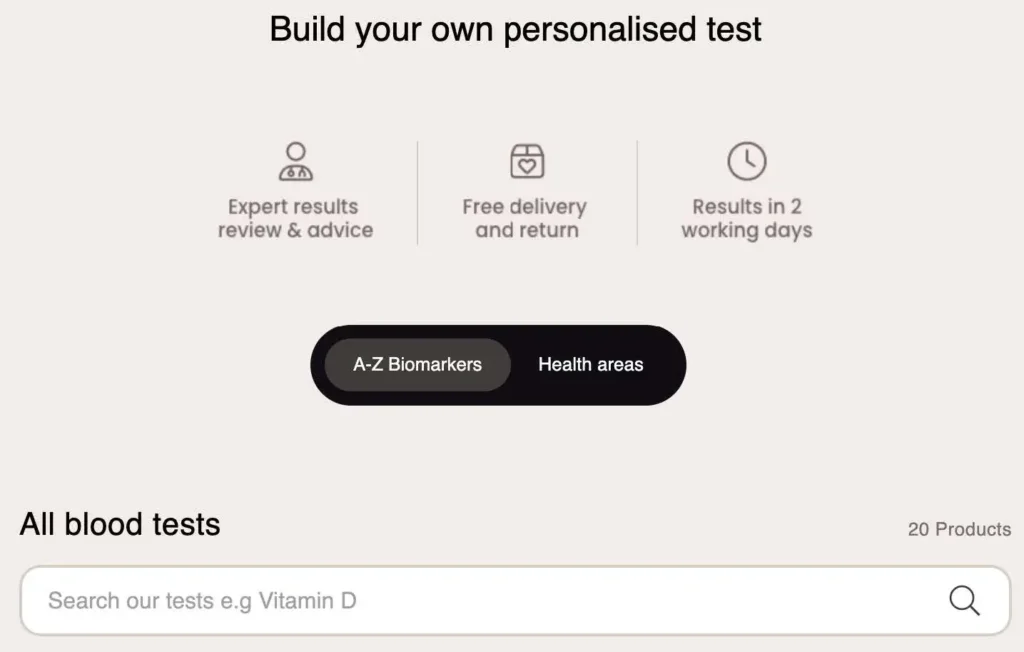The width and height of the screenshot is (1024, 652).
Task: Click the 'Expert results review & advice' text
Action: (295, 218)
